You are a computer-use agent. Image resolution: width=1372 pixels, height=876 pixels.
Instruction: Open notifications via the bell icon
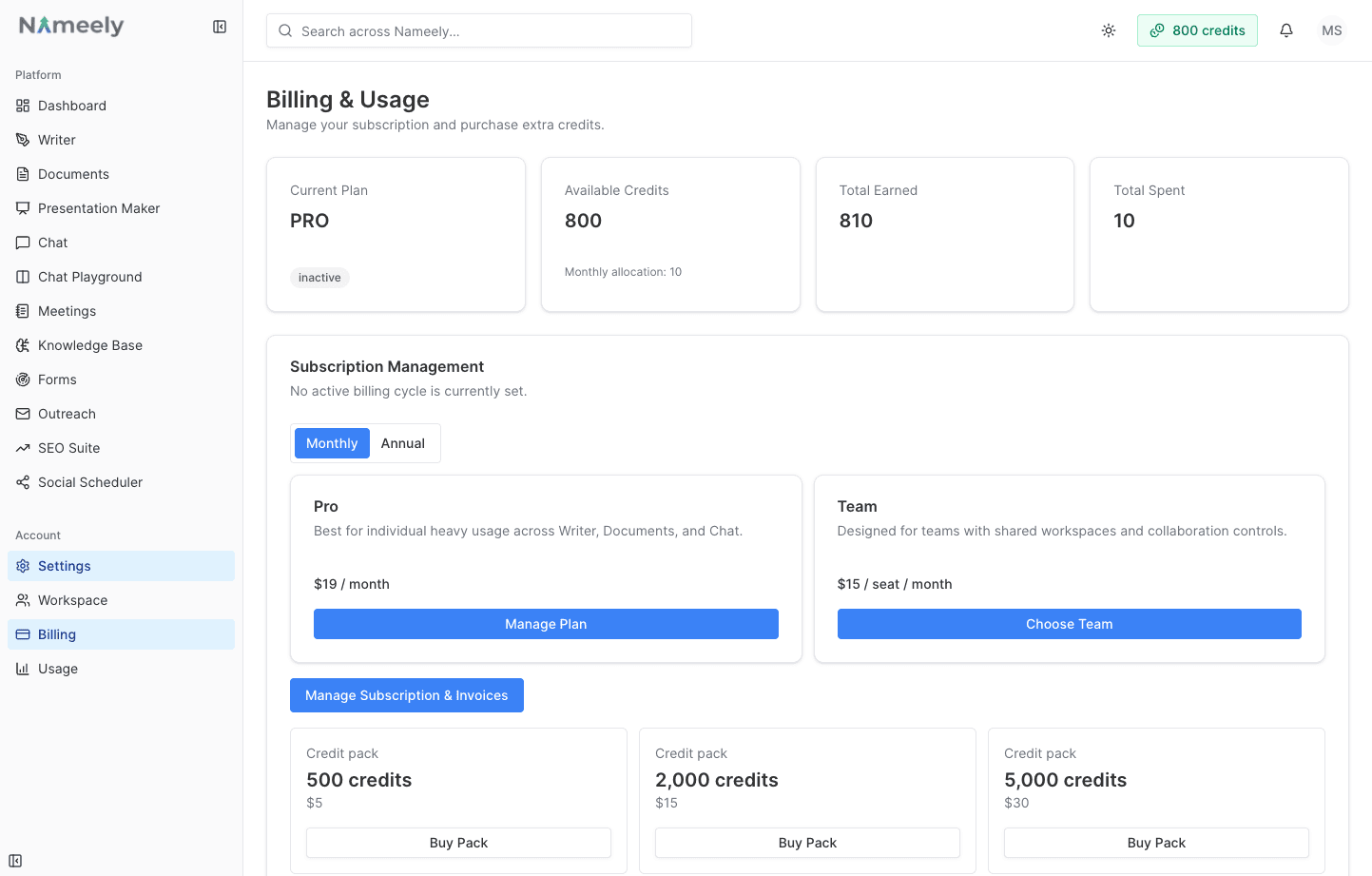(x=1286, y=30)
